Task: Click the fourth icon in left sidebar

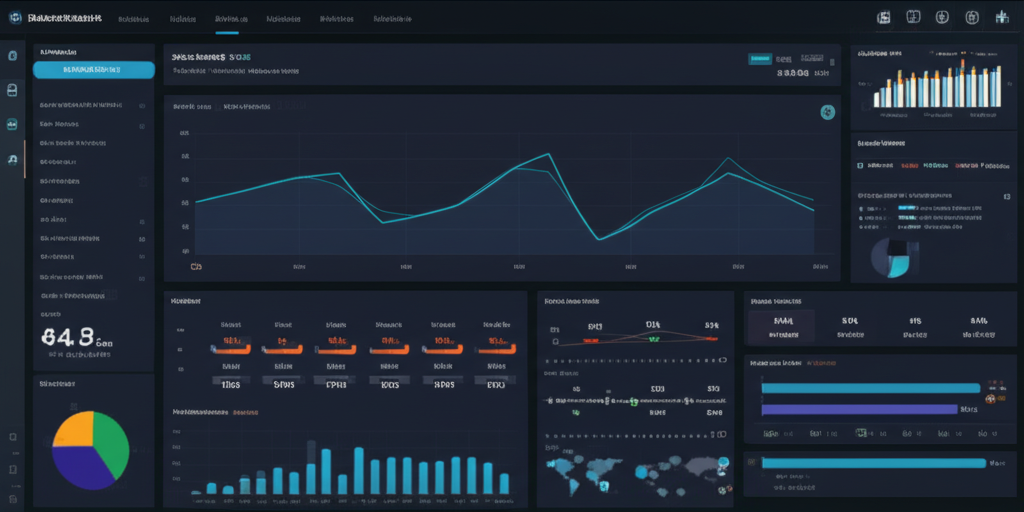Action: tap(12, 159)
